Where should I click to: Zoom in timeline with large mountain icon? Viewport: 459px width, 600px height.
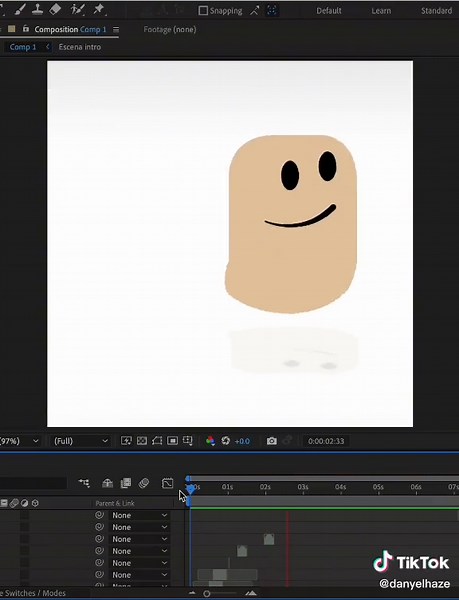[251, 593]
